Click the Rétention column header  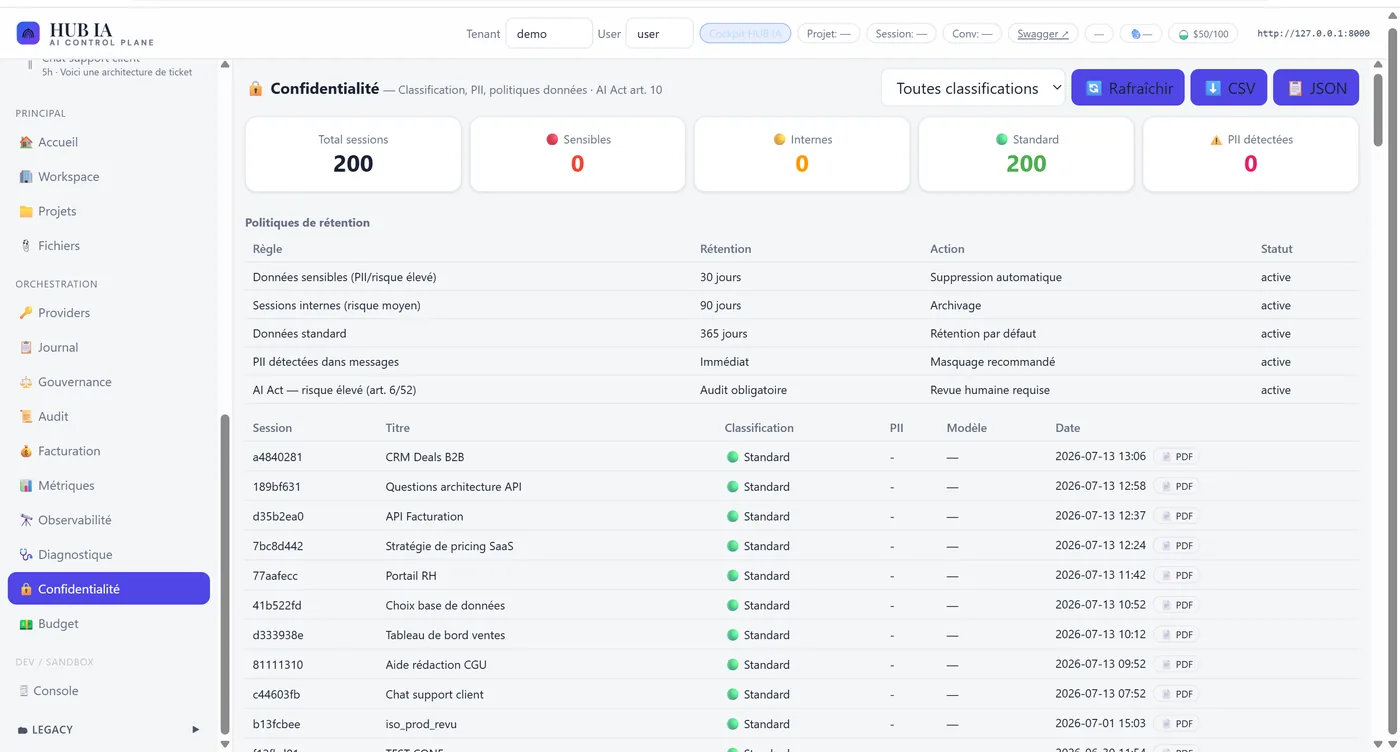click(x=726, y=249)
